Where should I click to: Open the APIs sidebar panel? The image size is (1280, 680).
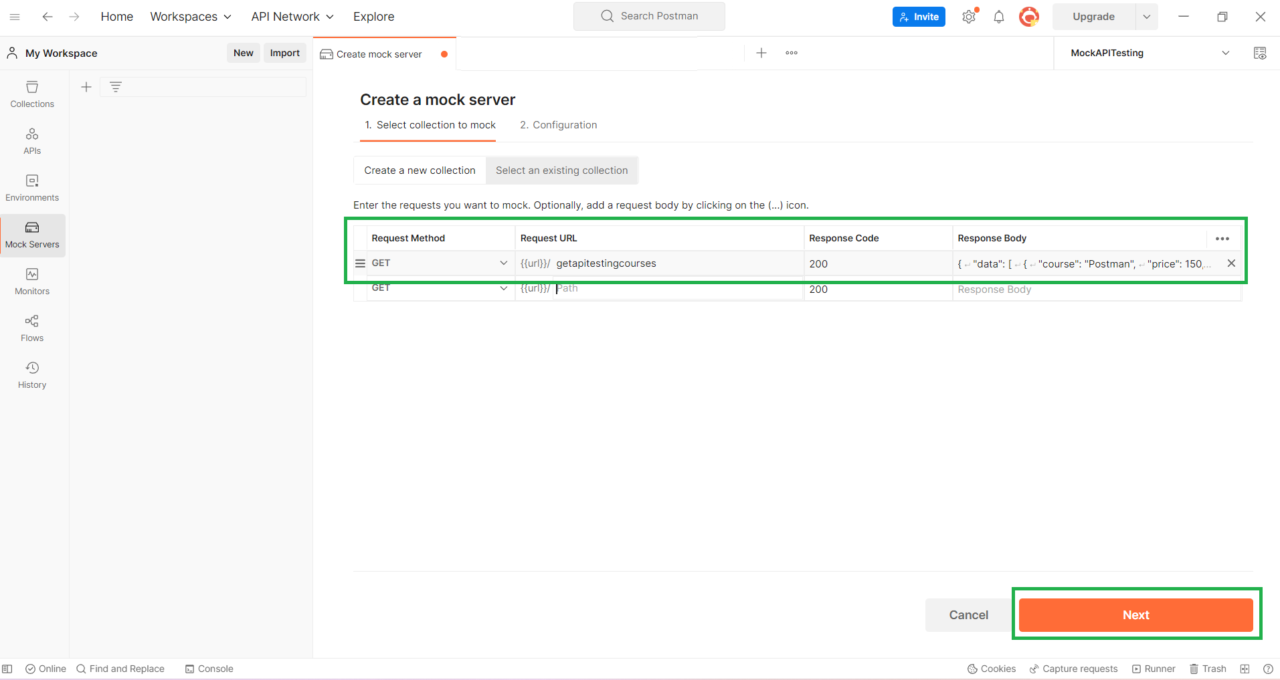(31, 142)
